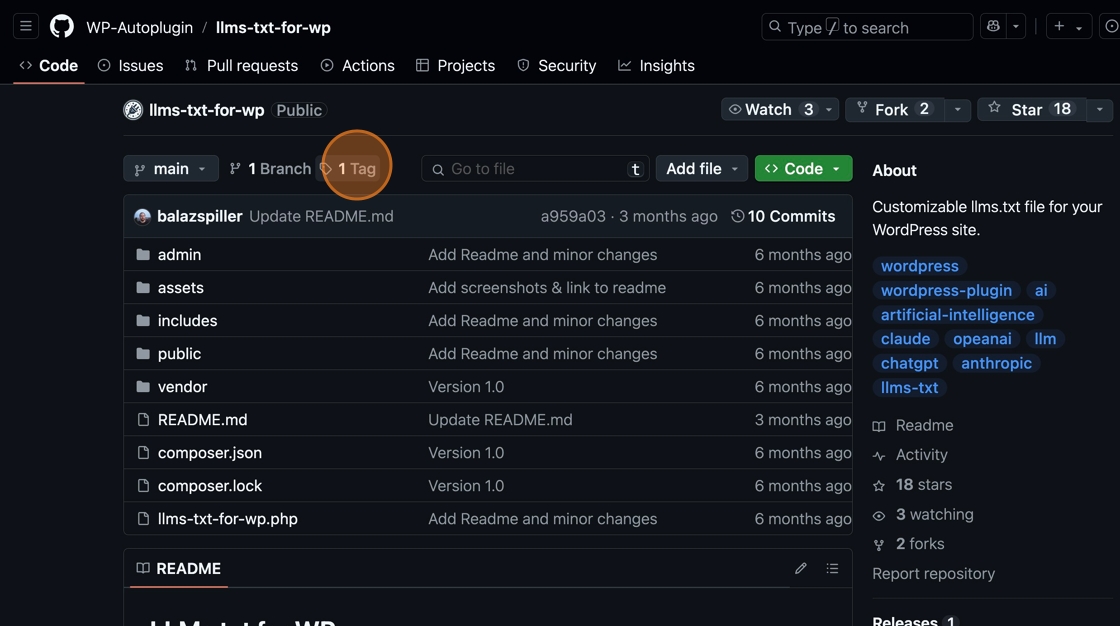Open llms-txt-for-wp.php file
The width and height of the screenshot is (1120, 626).
click(228, 519)
